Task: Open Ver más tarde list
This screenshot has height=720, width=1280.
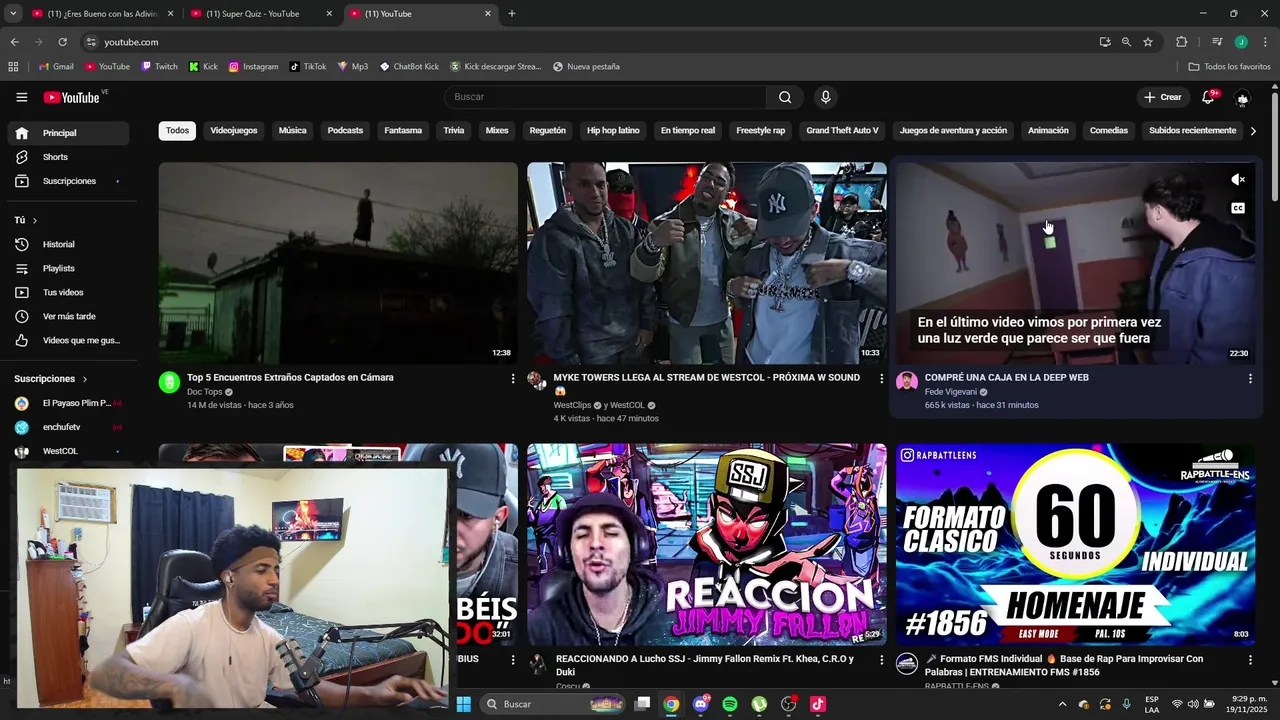Action: [x=68, y=316]
